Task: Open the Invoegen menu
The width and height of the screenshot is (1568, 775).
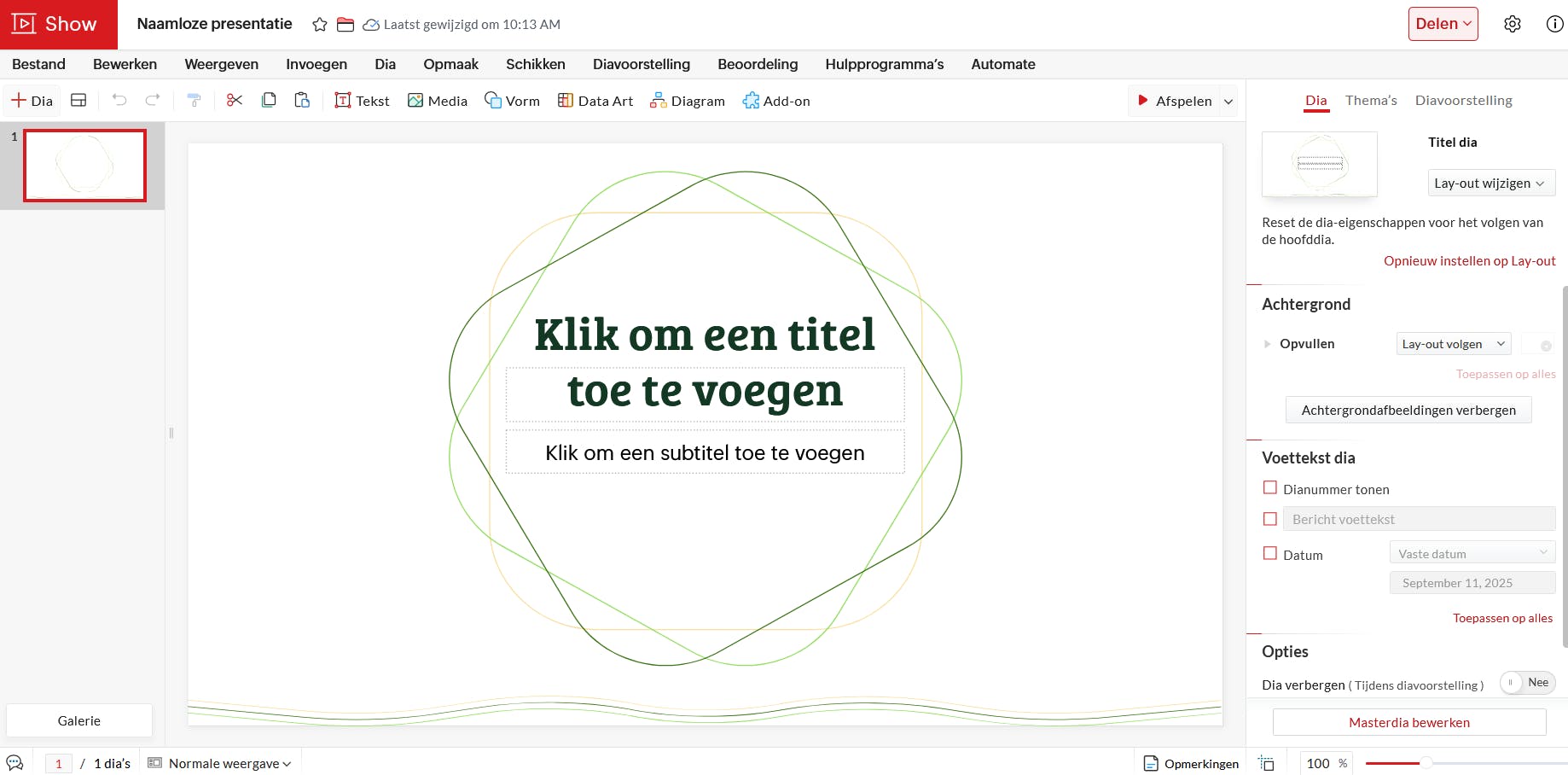Action: click(316, 64)
